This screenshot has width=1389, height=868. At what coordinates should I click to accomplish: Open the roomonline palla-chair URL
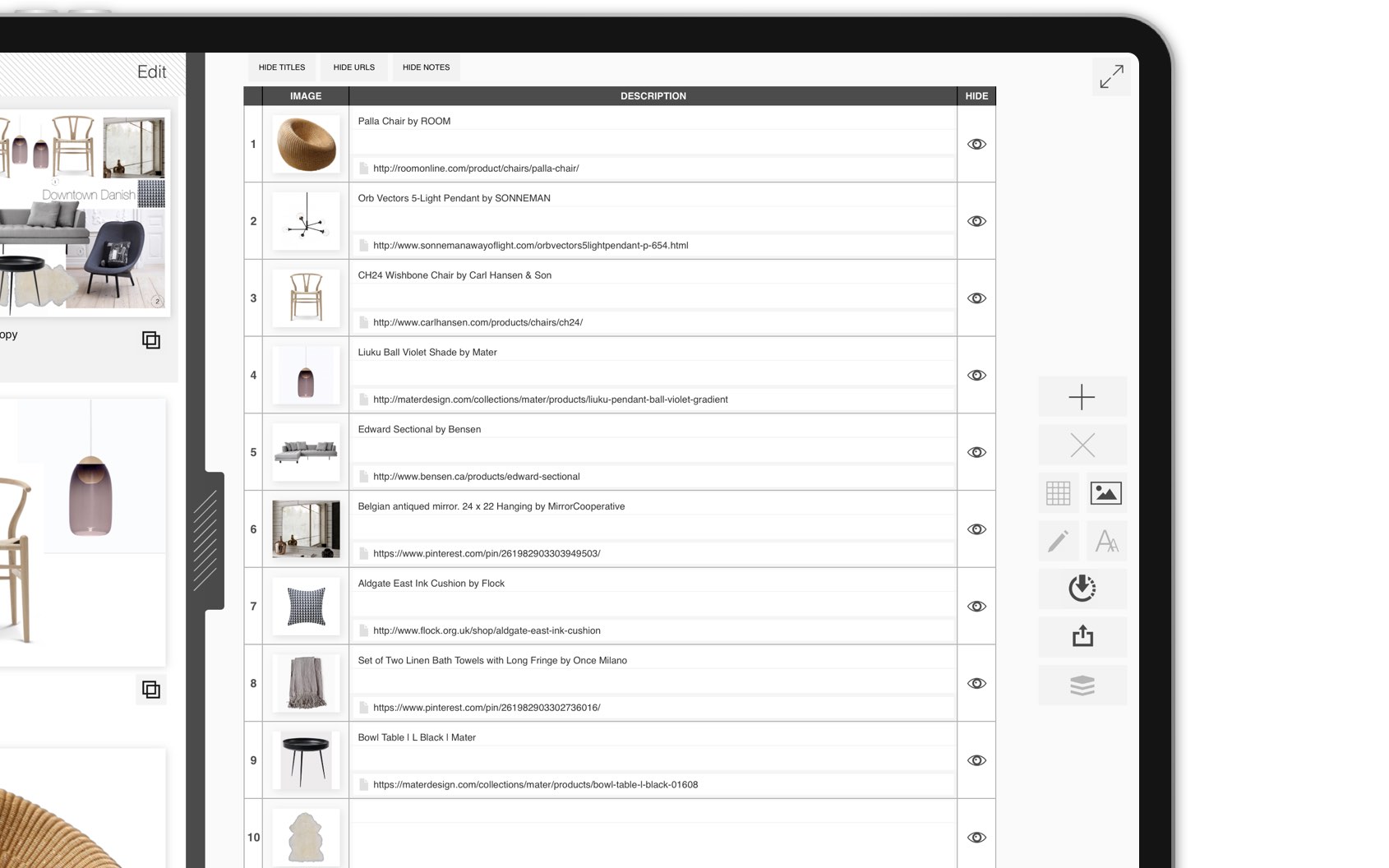(476, 169)
